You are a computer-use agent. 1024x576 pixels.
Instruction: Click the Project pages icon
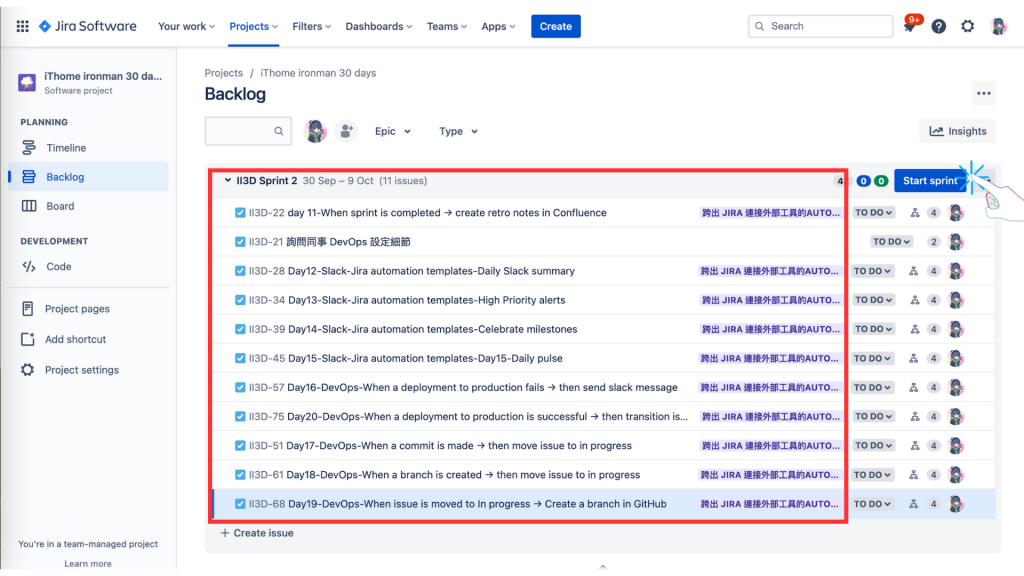(x=27, y=308)
